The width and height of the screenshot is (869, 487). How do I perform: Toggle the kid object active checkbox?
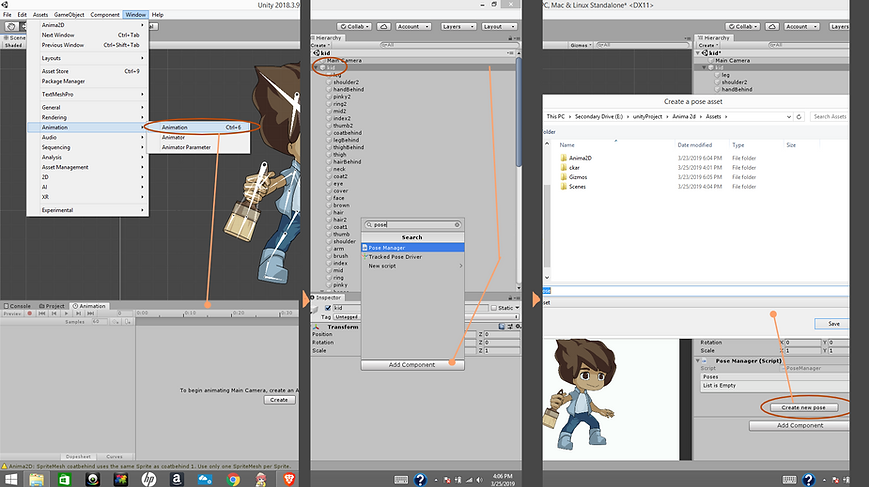(328, 307)
